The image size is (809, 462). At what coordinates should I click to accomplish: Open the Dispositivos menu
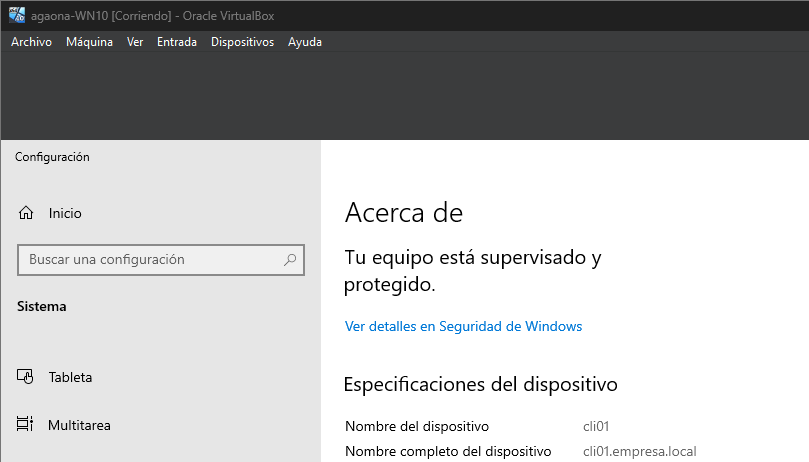[x=242, y=42]
